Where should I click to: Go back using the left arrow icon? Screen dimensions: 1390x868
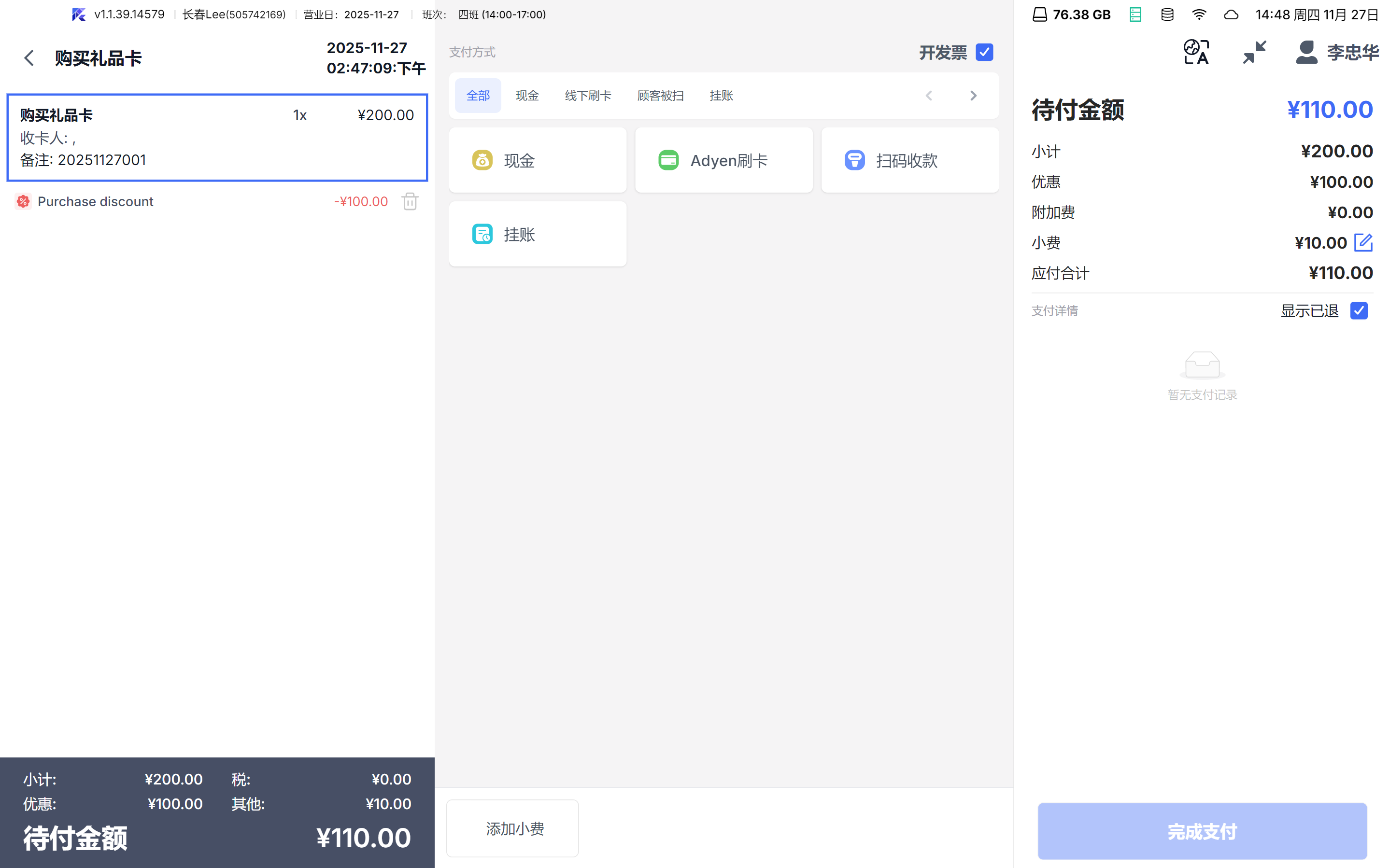pyautogui.click(x=28, y=58)
